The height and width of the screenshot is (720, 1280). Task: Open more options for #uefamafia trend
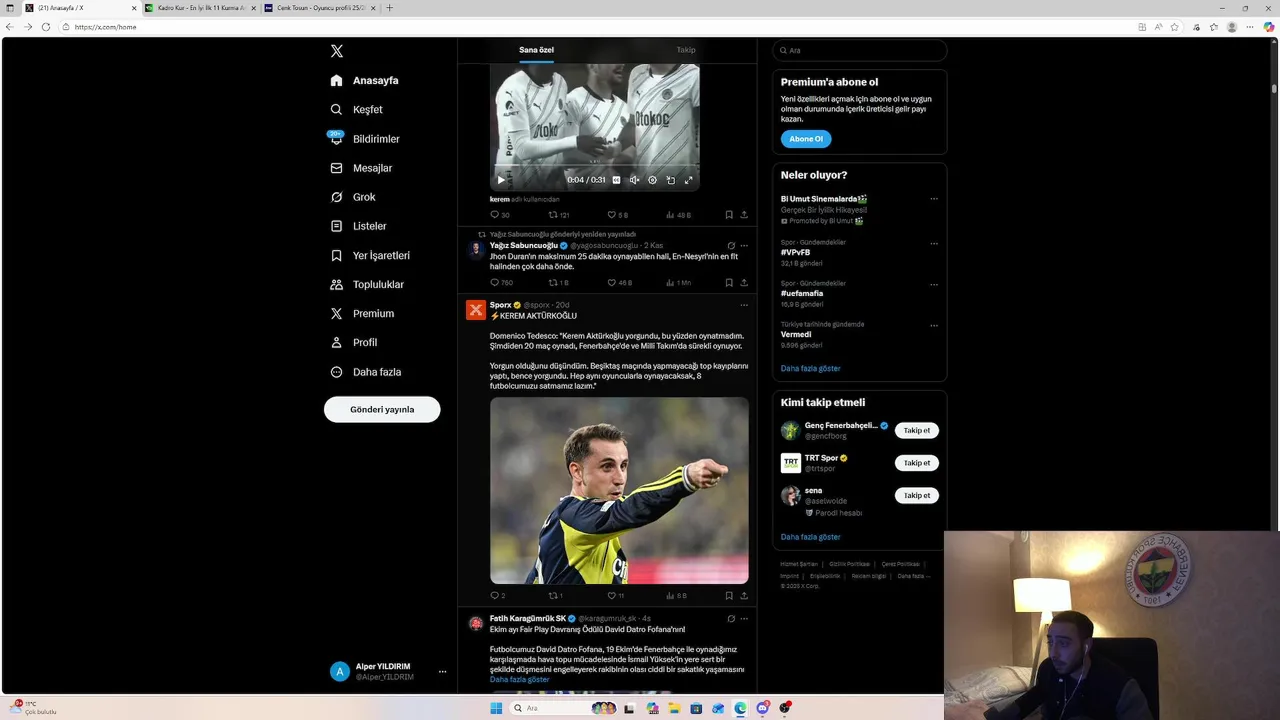(934, 284)
